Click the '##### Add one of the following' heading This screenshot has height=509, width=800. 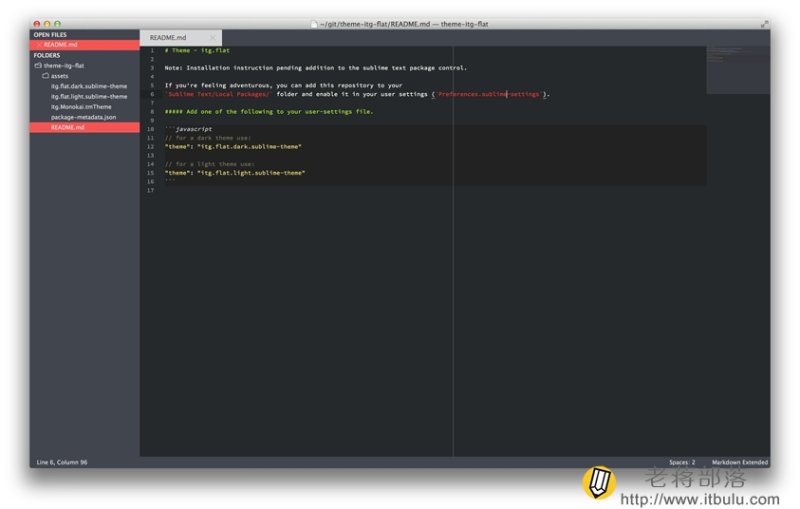coord(269,112)
